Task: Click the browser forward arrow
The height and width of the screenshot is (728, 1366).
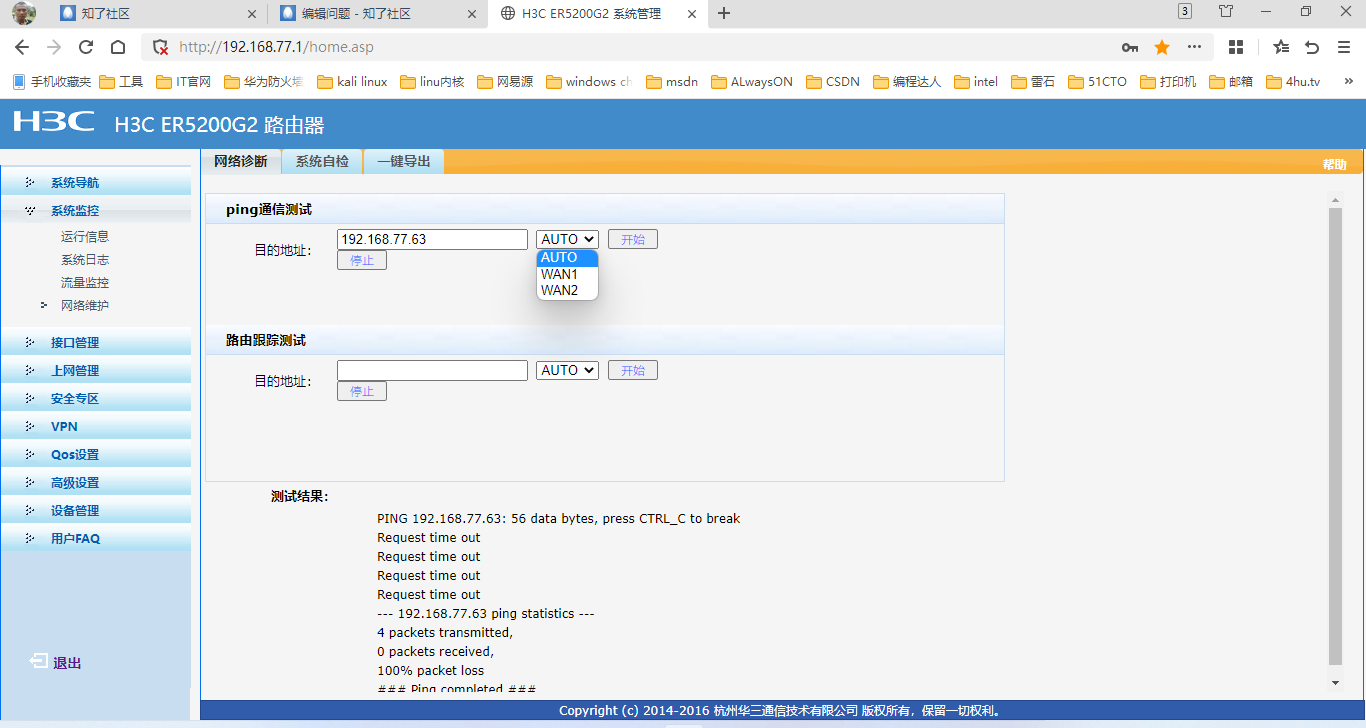Action: click(54, 47)
